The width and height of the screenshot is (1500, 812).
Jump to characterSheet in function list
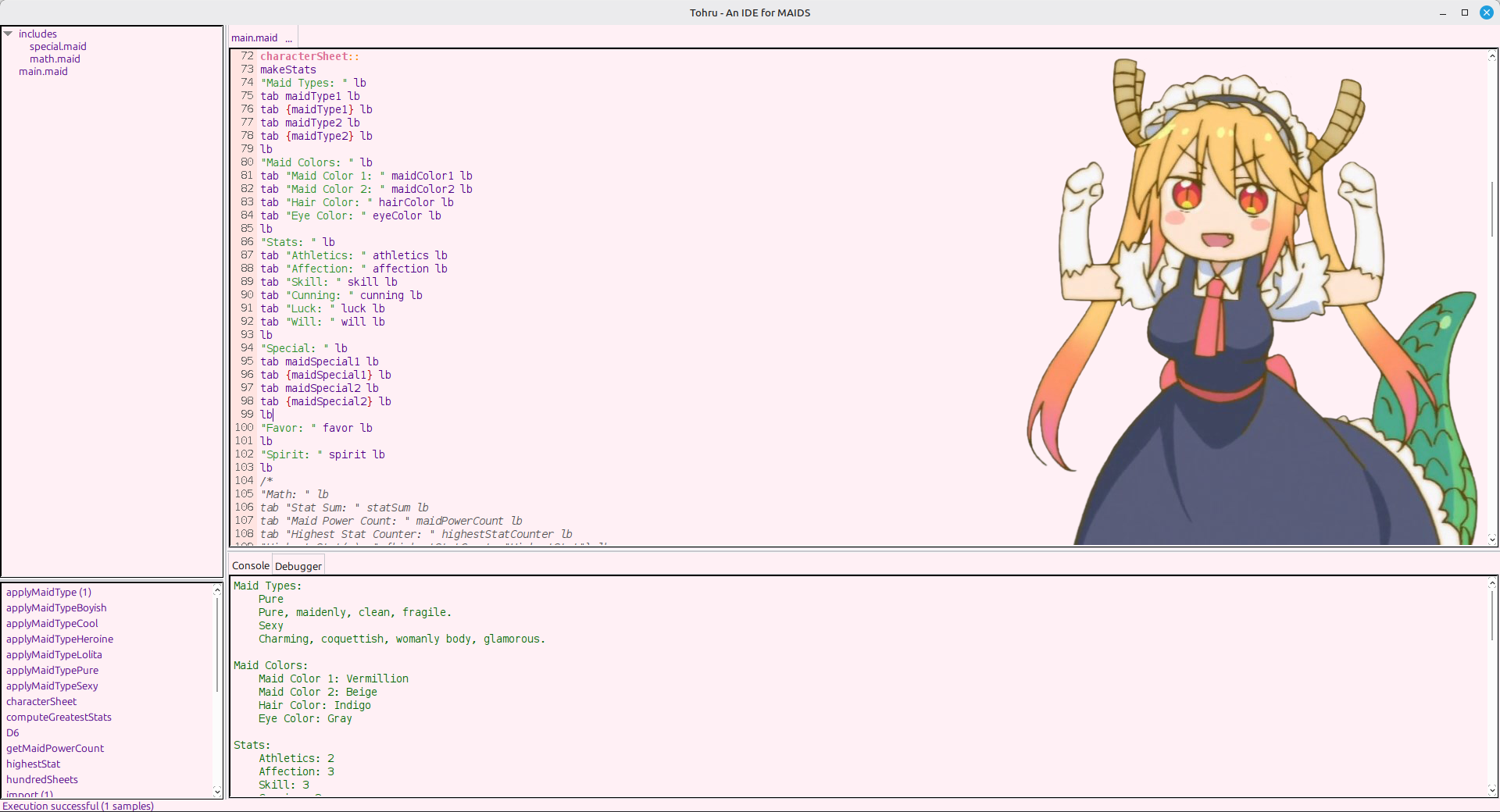[41, 701]
